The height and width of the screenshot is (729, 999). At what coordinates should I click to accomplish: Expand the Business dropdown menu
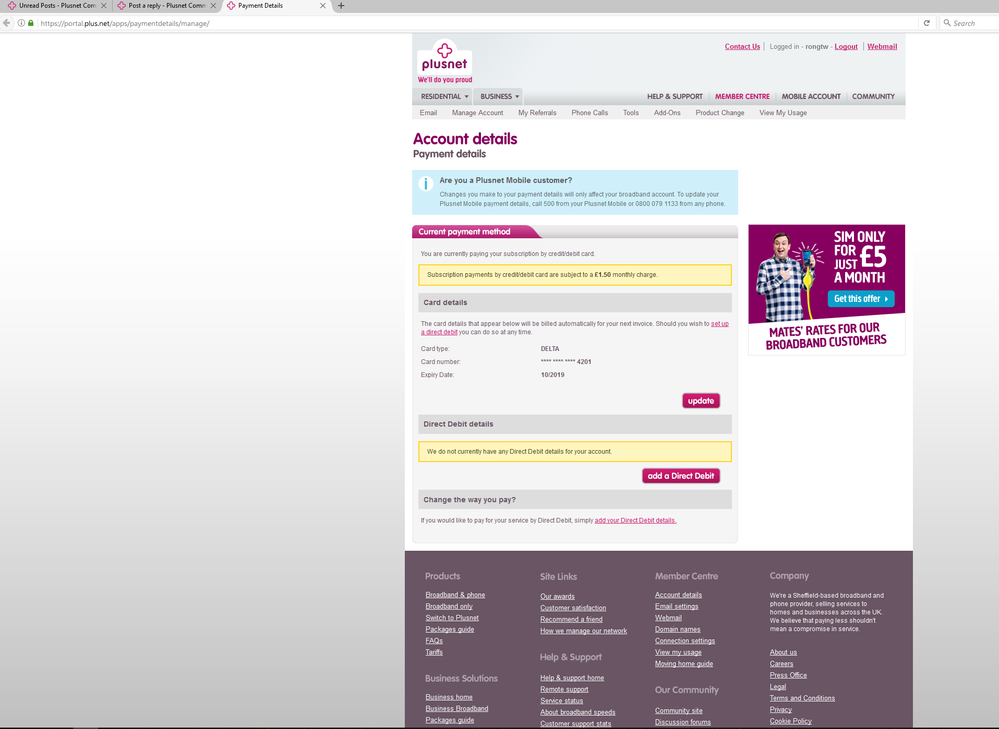[x=499, y=97]
